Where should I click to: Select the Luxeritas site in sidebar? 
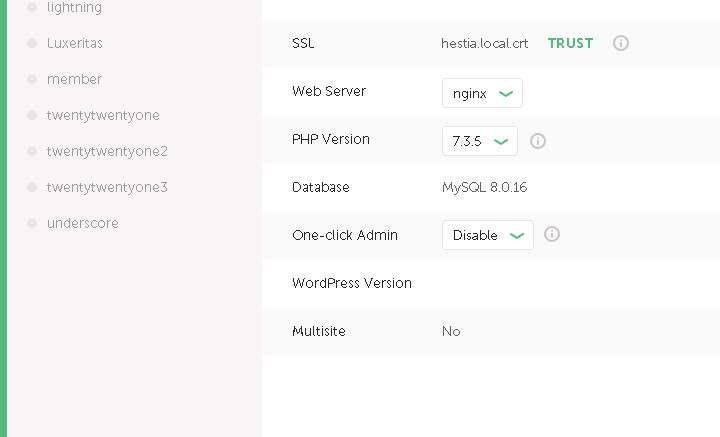pos(75,43)
